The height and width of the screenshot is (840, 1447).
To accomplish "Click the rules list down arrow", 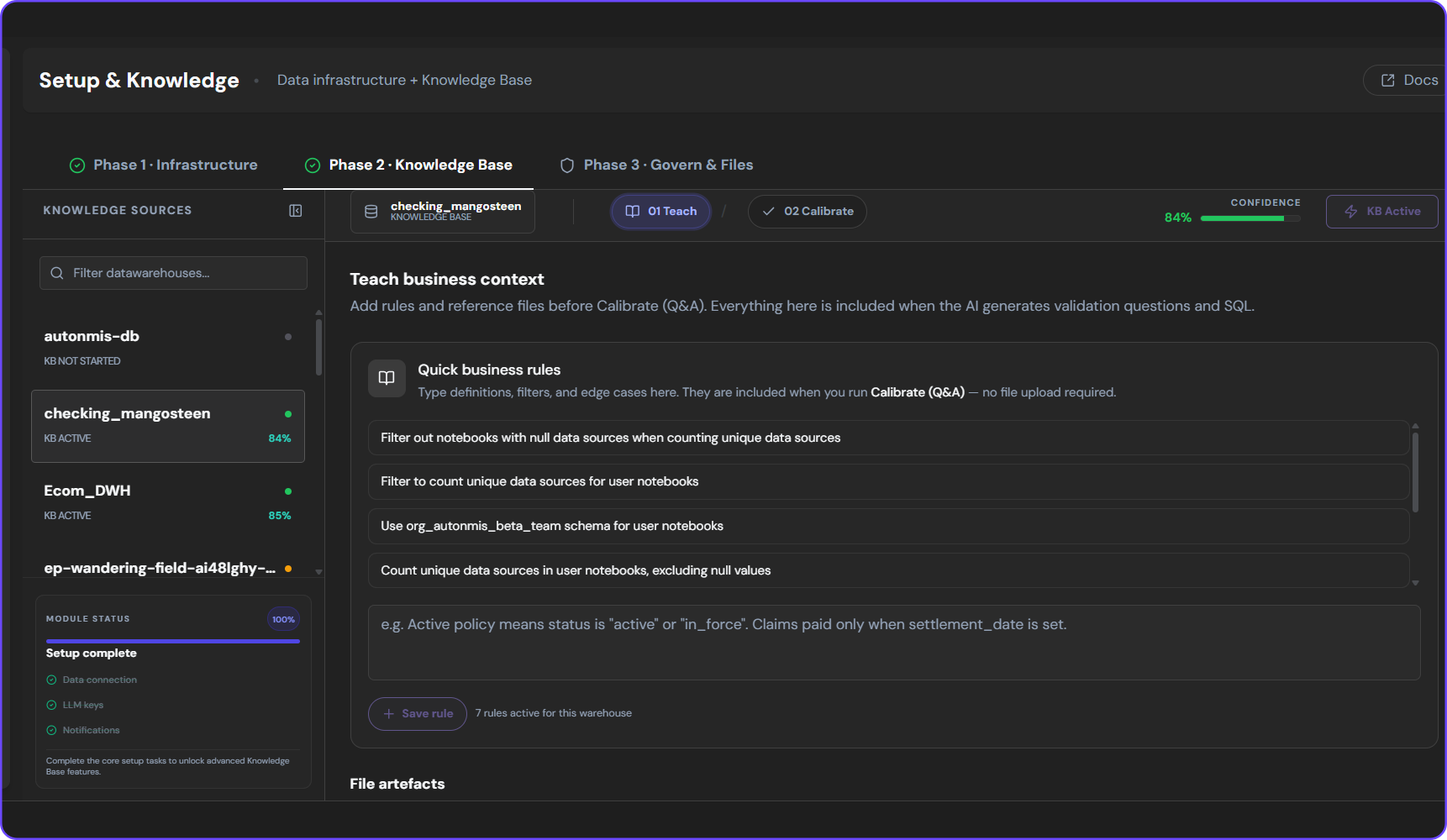I will pyautogui.click(x=1415, y=583).
